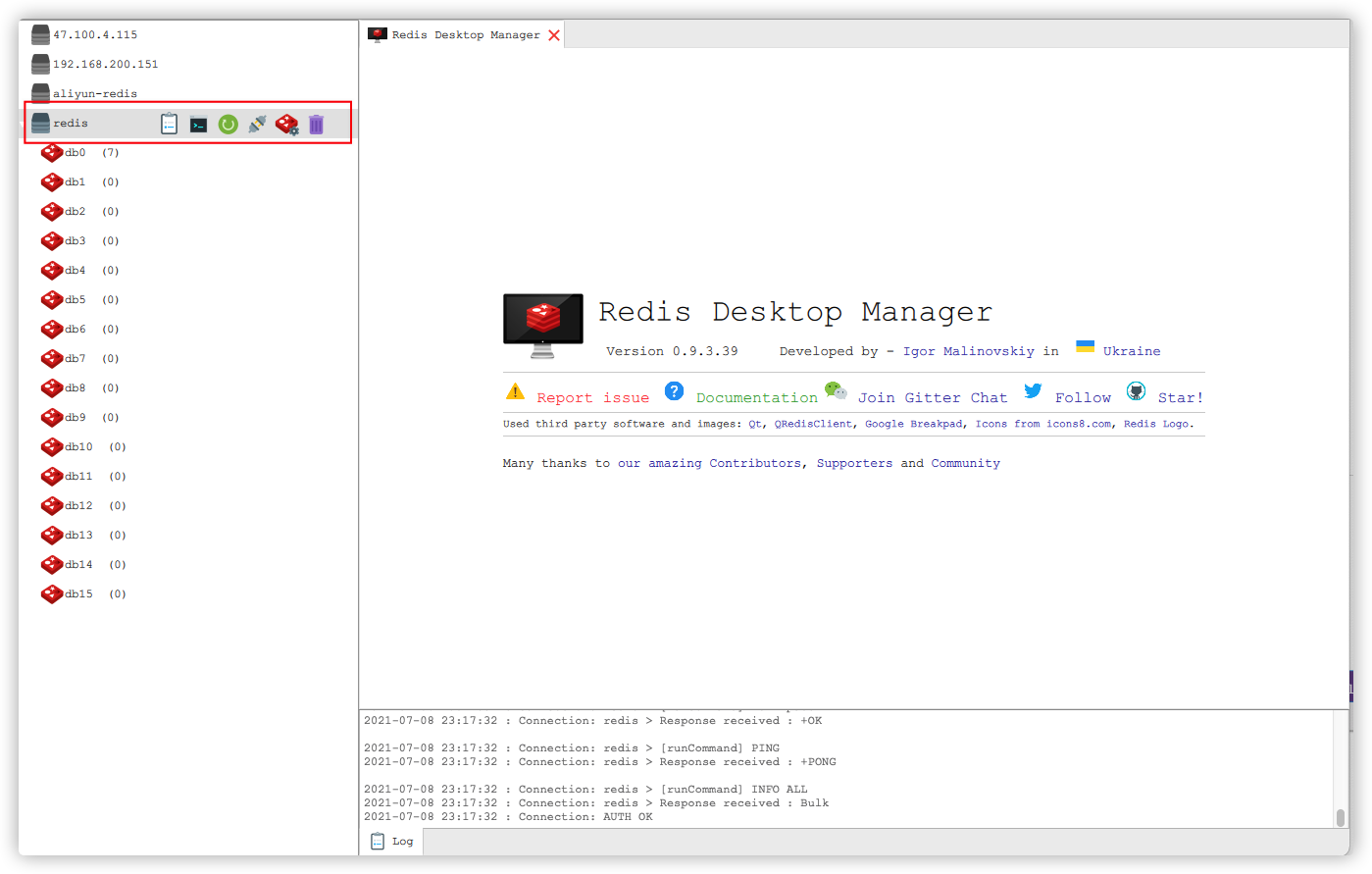Open the Google Breakpad link
The image size is (1372, 874).
coord(913,425)
